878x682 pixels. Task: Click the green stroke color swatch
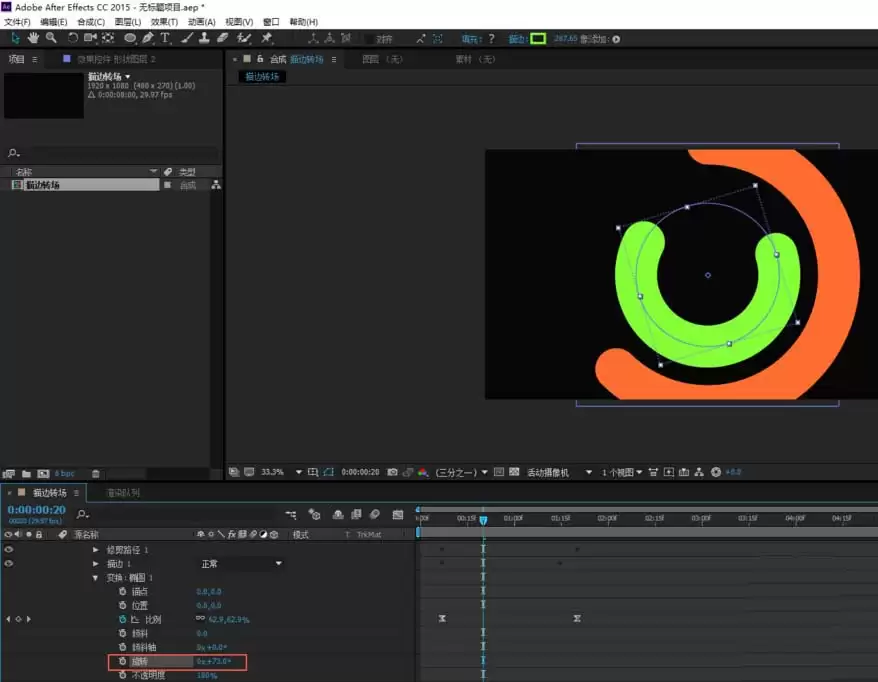pos(538,39)
